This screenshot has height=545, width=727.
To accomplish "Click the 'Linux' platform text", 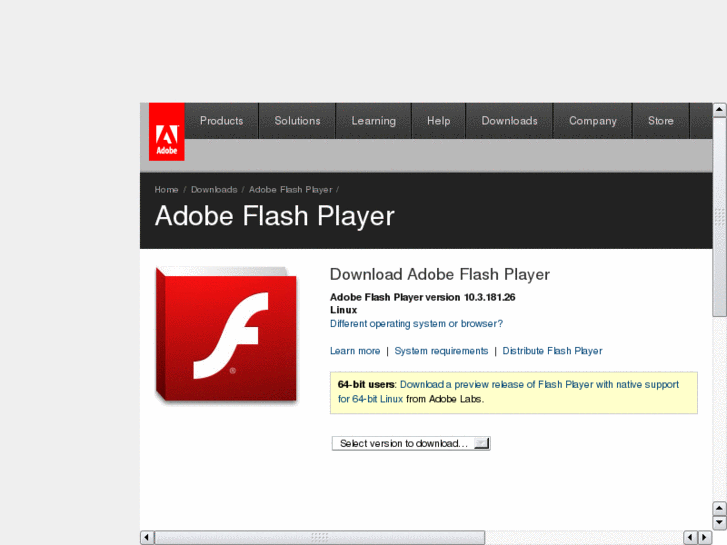I will point(344,310).
